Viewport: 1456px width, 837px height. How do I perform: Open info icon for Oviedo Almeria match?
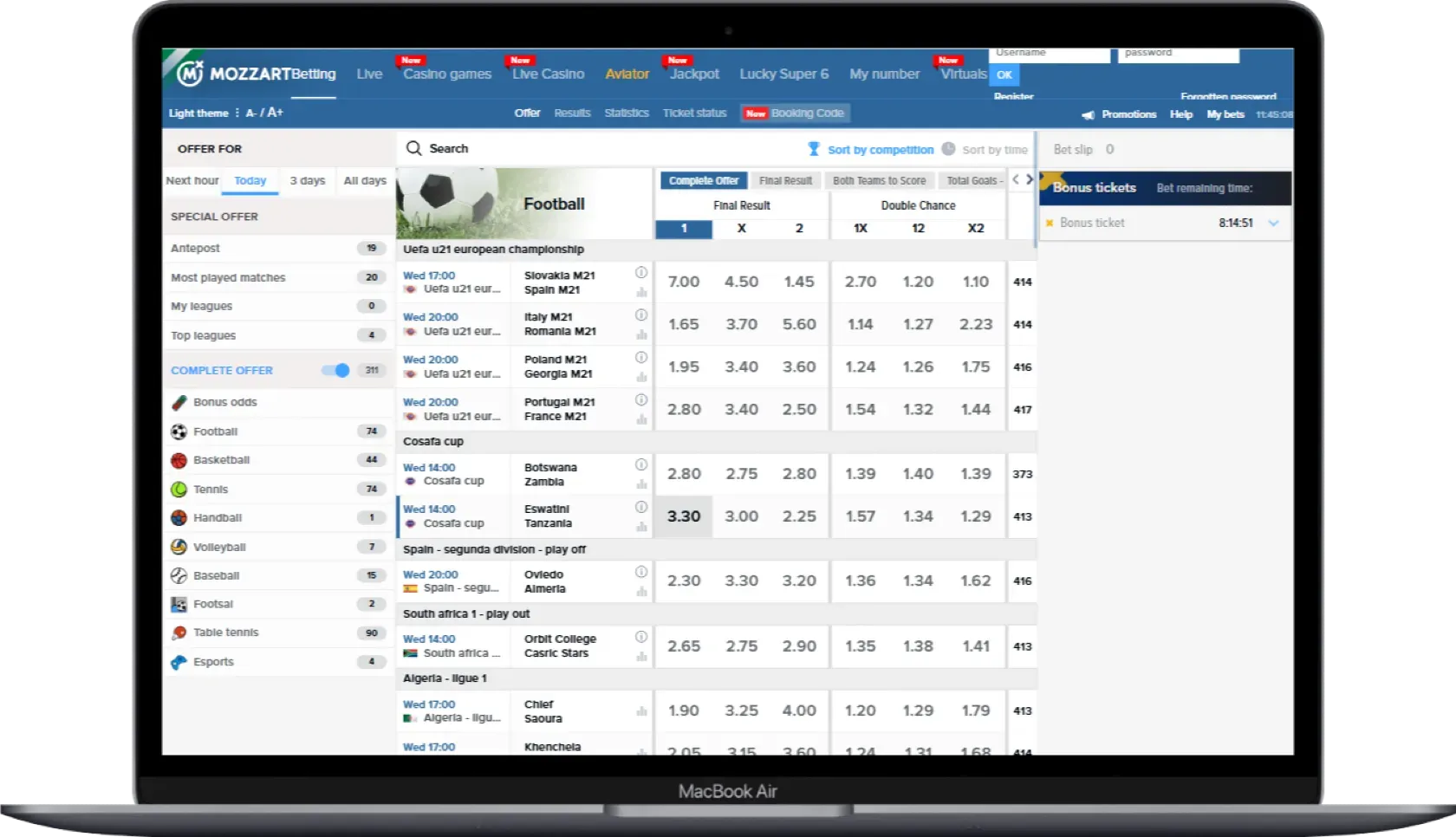pos(641,572)
